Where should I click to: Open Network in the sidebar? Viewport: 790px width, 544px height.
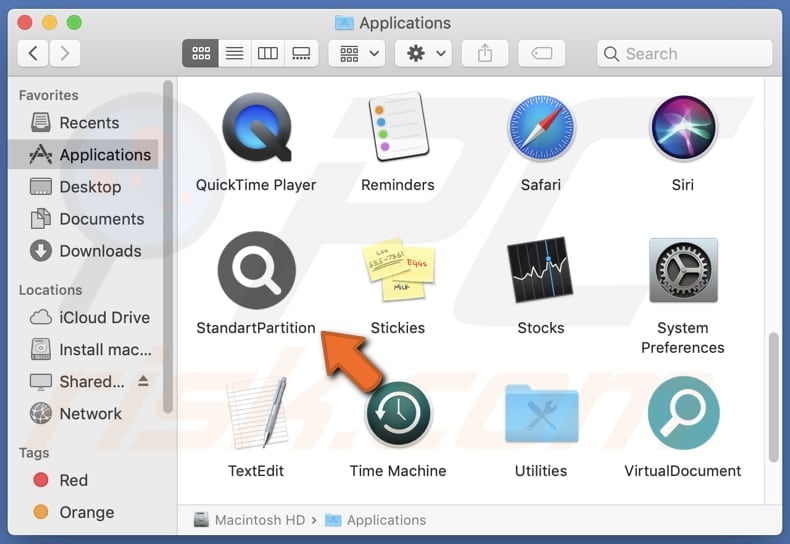click(84, 414)
